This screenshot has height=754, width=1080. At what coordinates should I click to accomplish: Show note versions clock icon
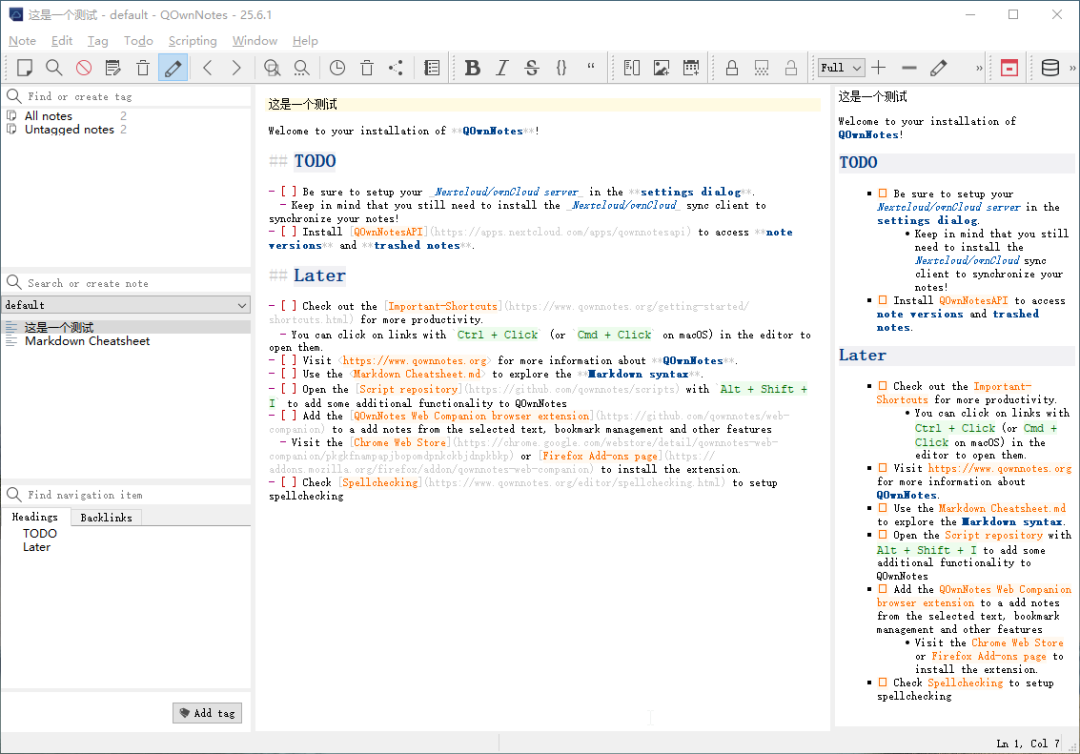tap(337, 67)
